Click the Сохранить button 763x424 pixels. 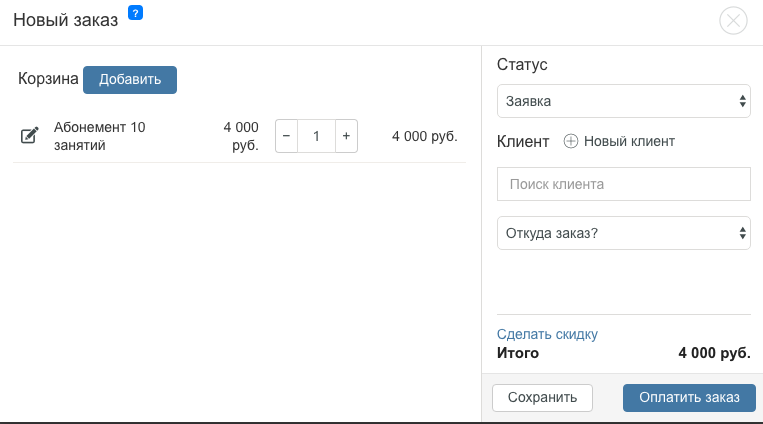[543, 398]
